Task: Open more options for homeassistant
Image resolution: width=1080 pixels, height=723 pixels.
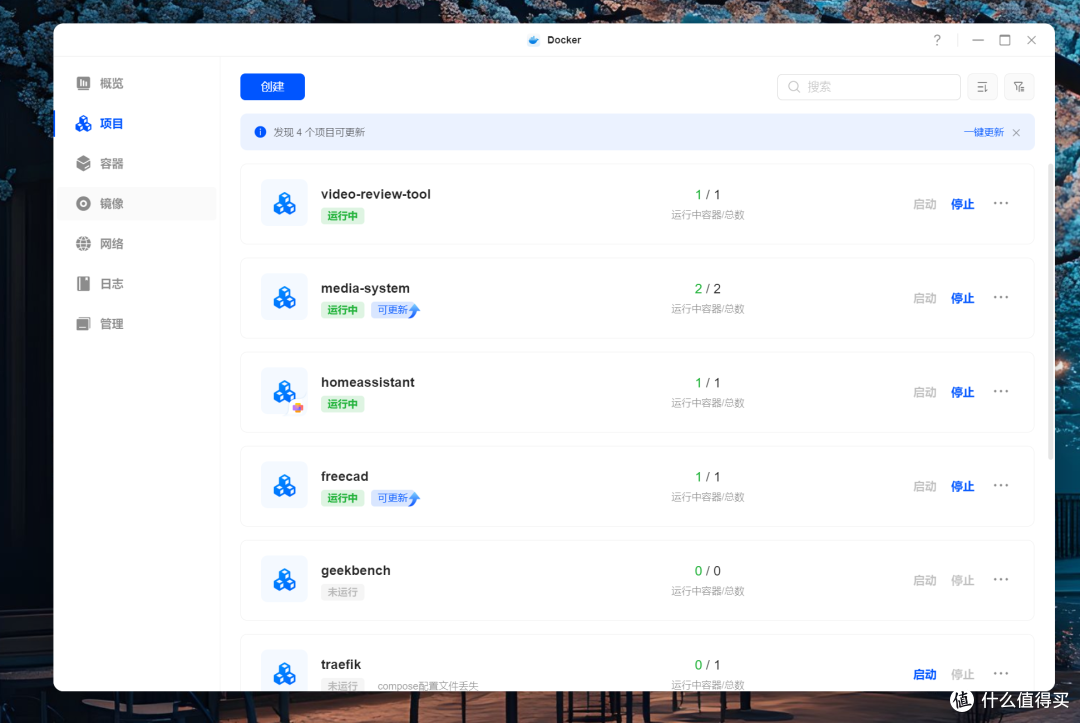Action: (1001, 391)
